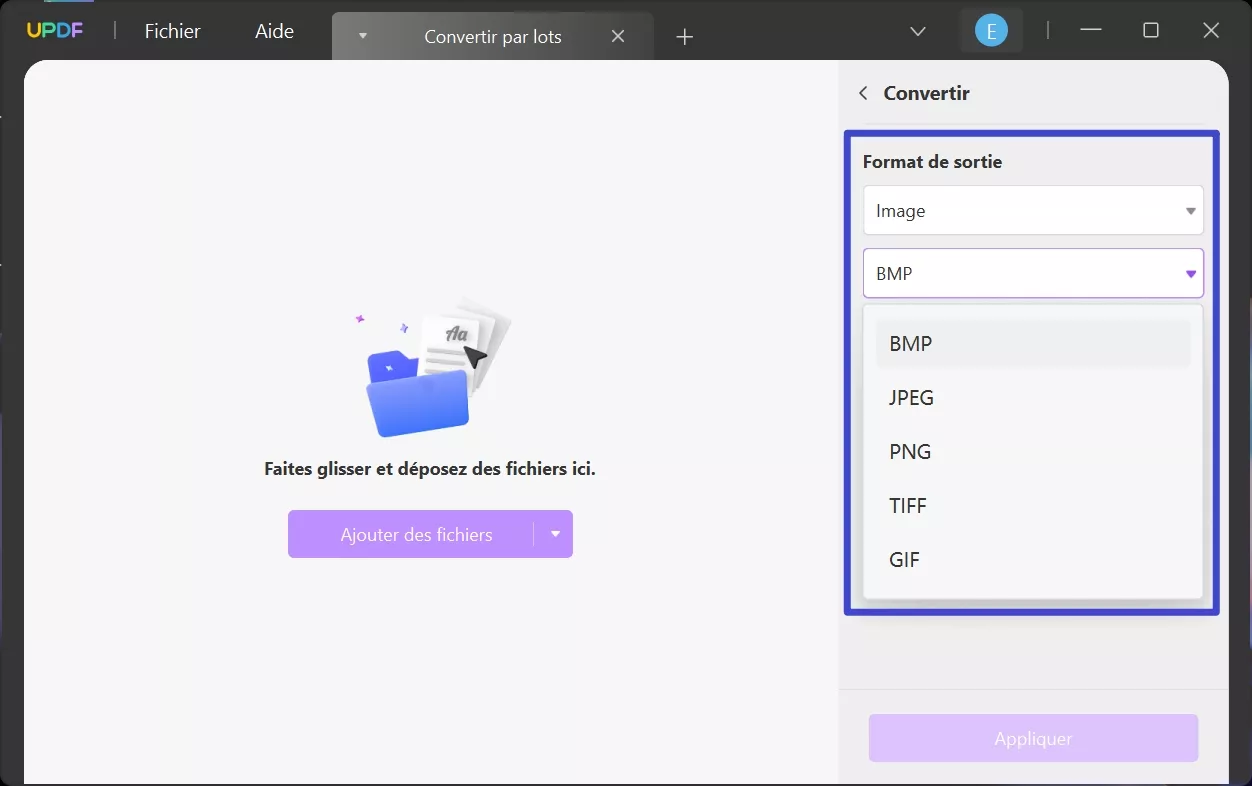
Task: Expand the "Ajouter des fichiers" dropdown arrow
Action: [555, 534]
